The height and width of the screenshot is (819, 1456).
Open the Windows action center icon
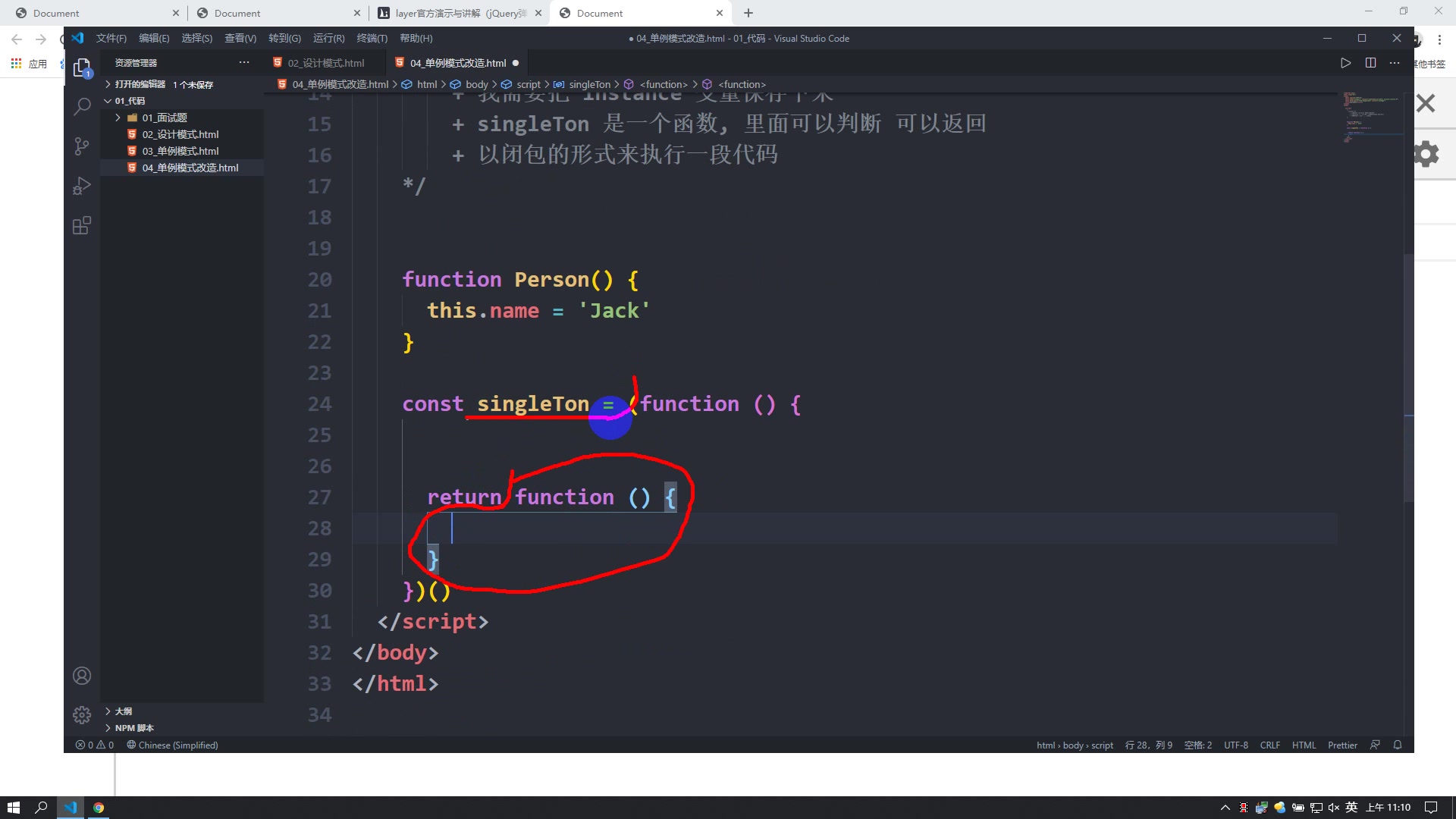(1431, 808)
